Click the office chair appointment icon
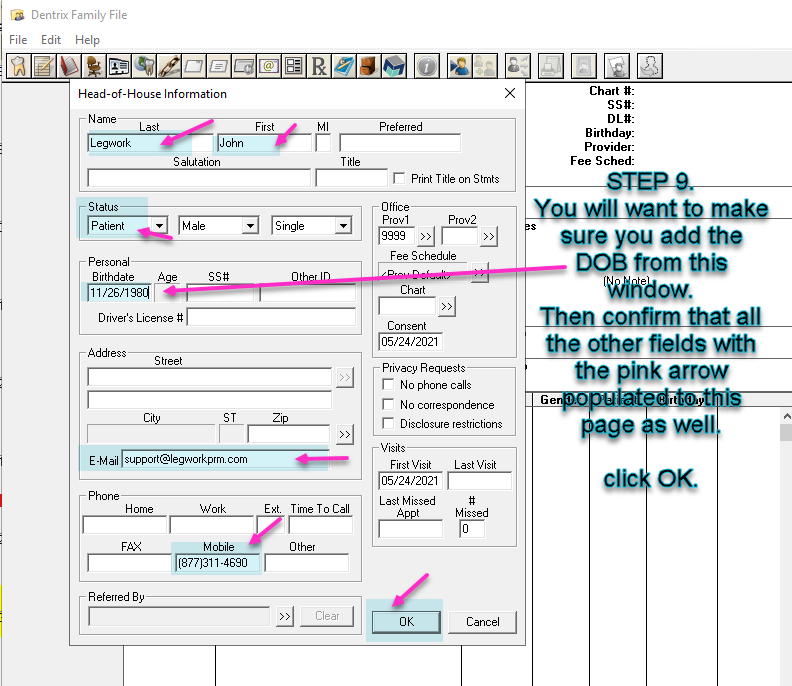Image resolution: width=792 pixels, height=686 pixels. click(94, 66)
